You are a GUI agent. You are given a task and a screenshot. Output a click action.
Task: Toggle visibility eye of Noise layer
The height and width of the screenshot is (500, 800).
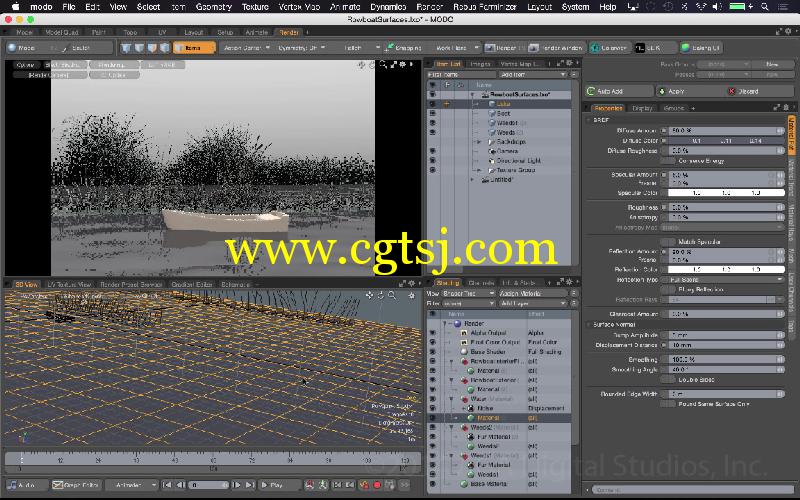coord(433,408)
